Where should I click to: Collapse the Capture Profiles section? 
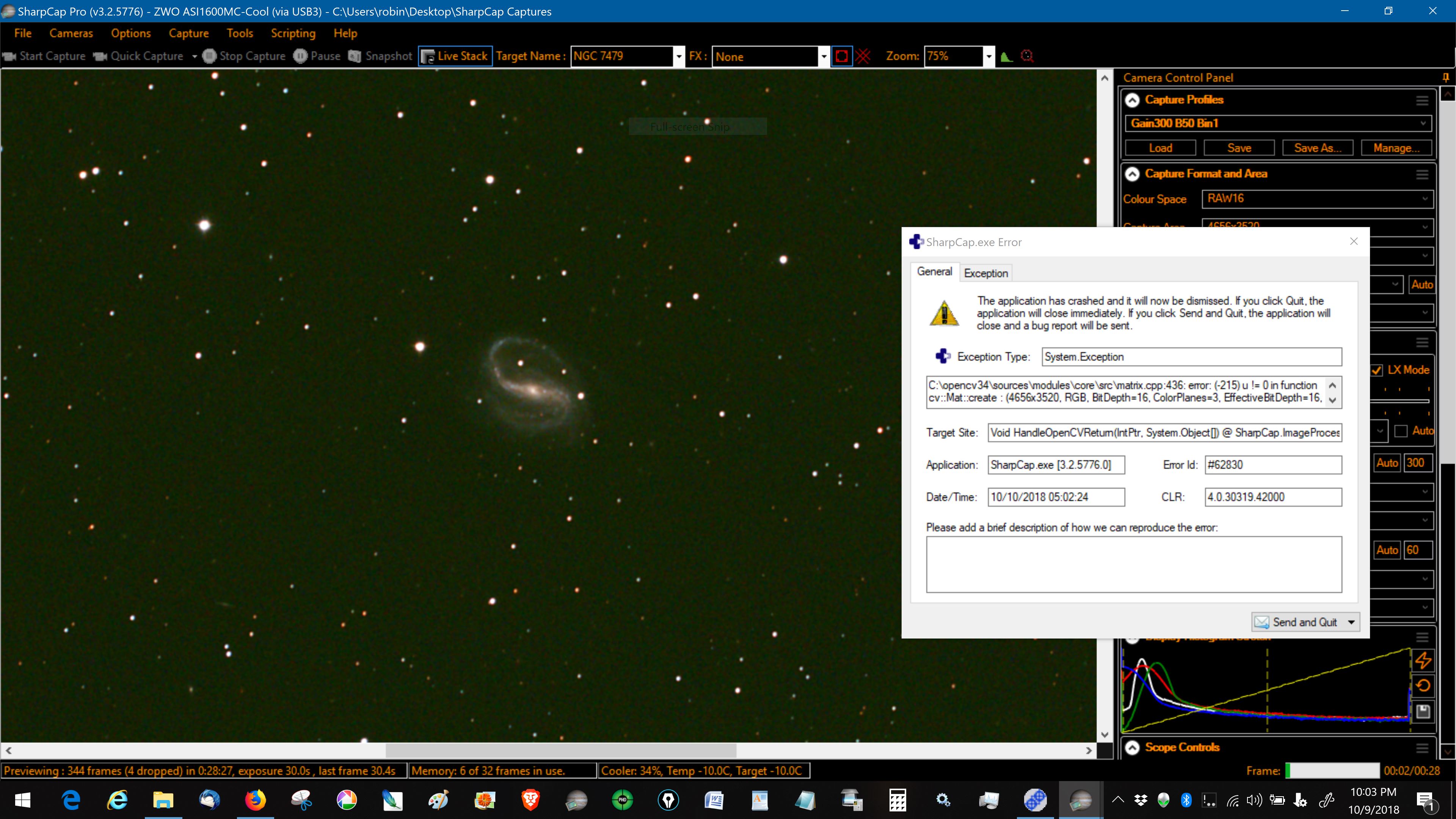click(x=1132, y=100)
